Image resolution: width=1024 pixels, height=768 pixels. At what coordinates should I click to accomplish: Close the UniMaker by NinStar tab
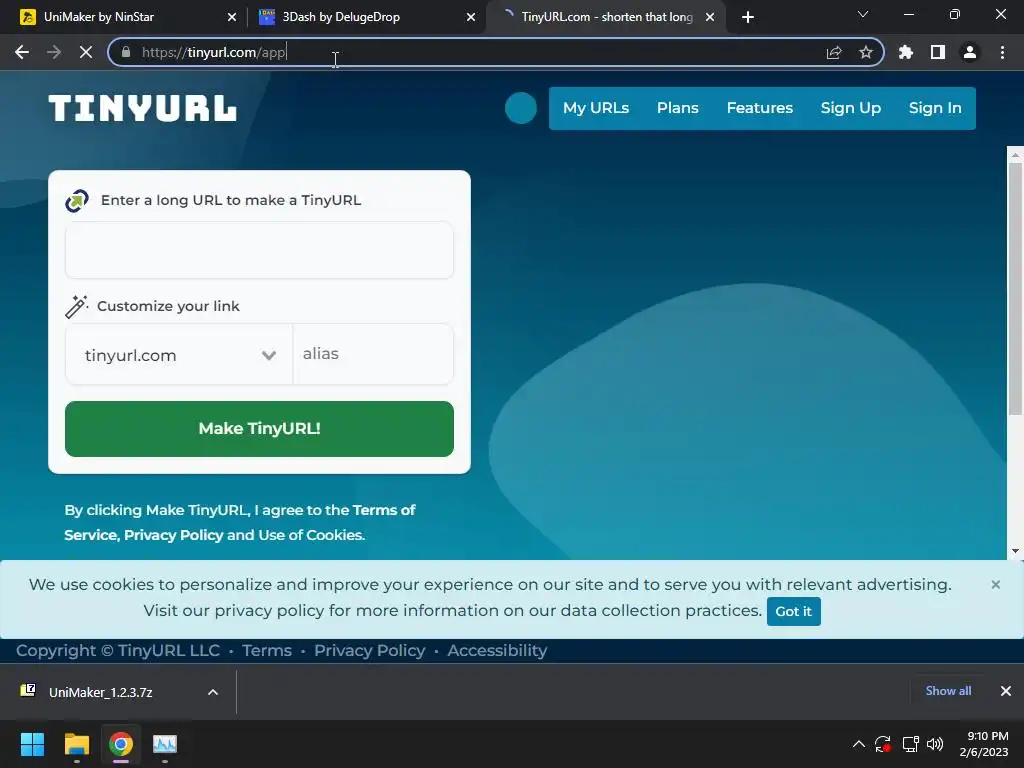pos(231,17)
